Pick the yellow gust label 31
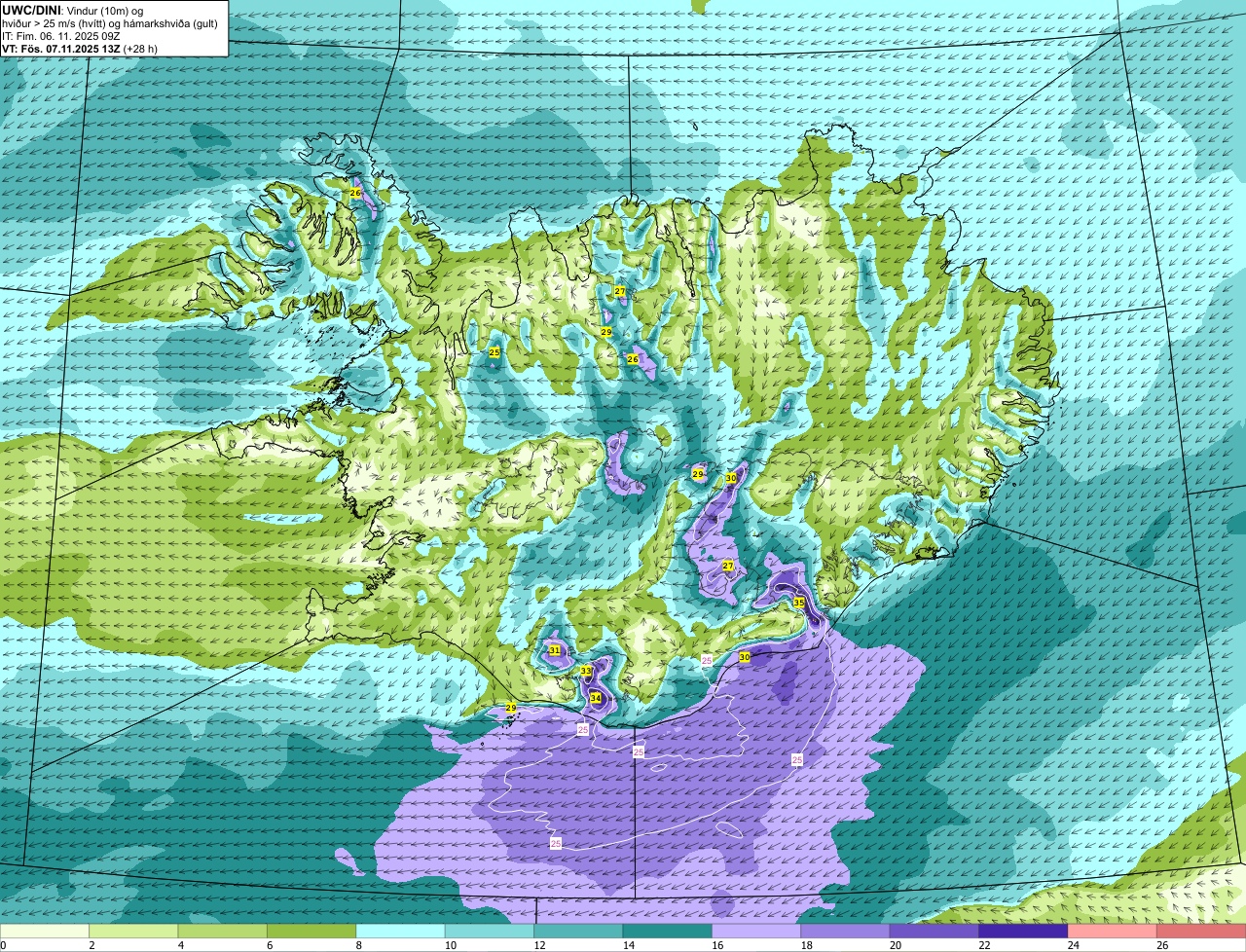1246x952 pixels. [555, 650]
